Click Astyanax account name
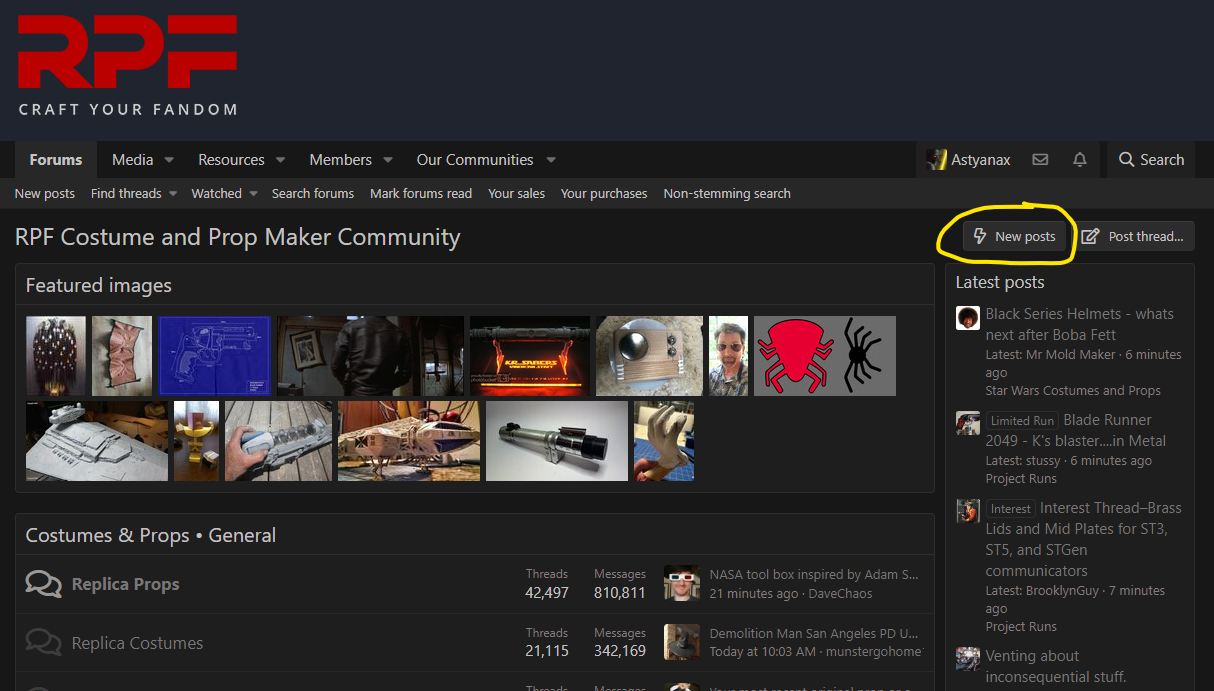The image size is (1214, 691). pyautogui.click(x=981, y=160)
